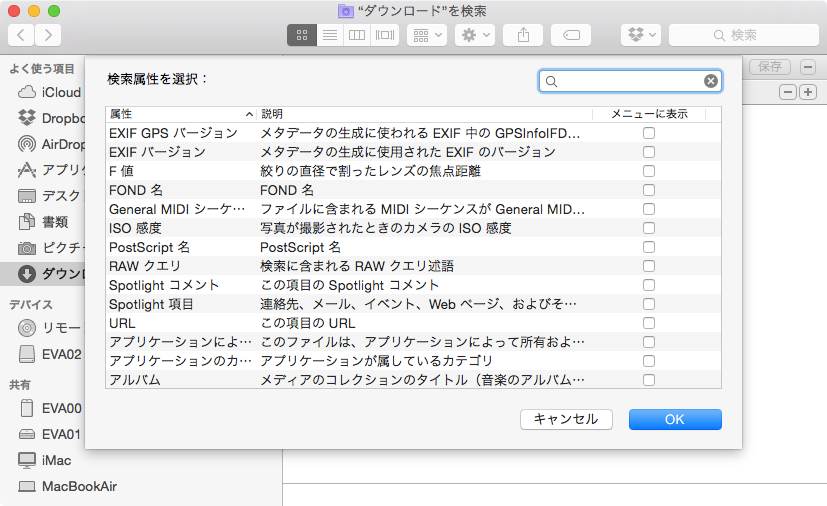
Task: Check the box for Spotlight 項目
Action: (649, 304)
